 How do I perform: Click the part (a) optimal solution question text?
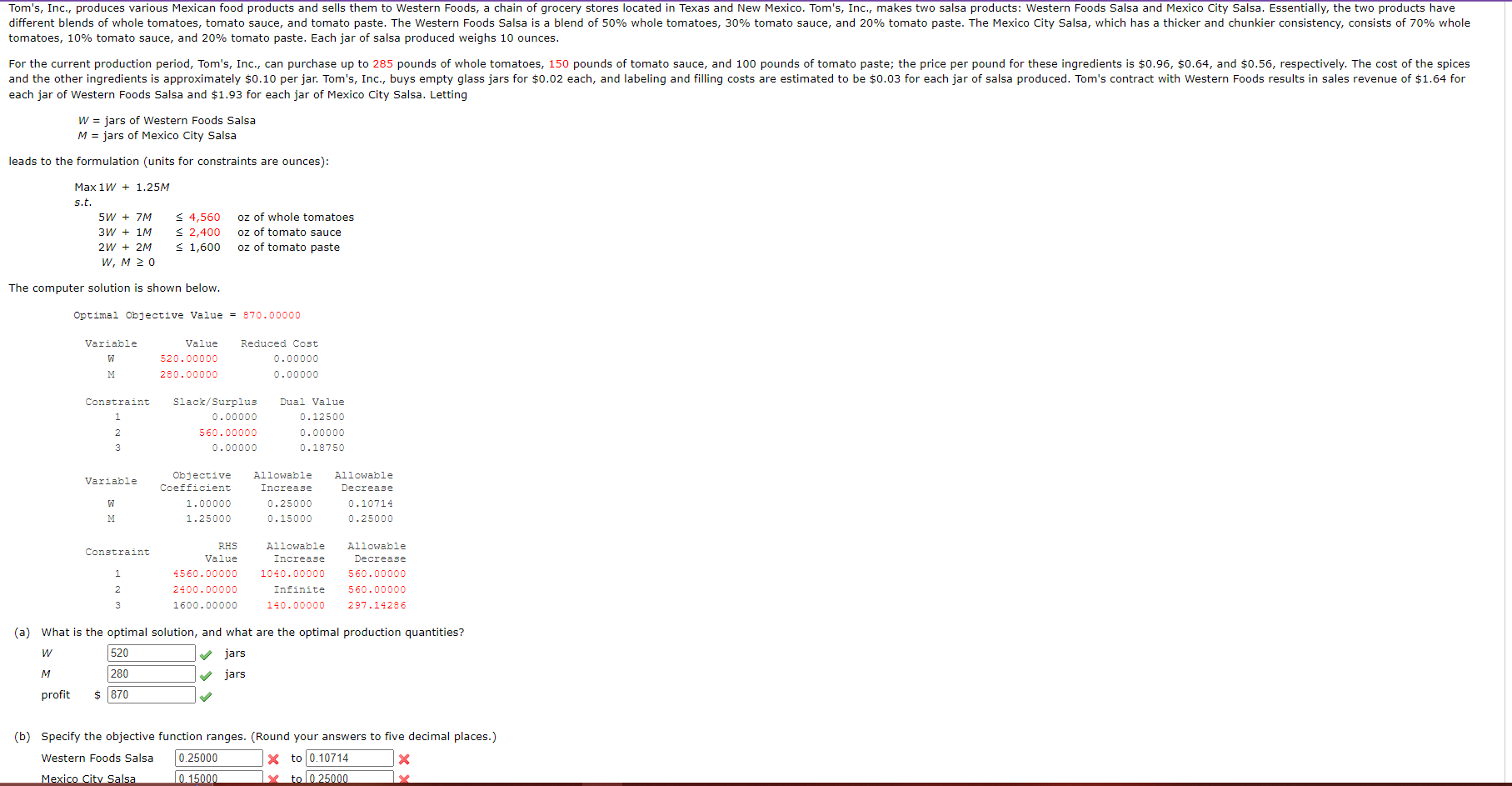coord(252,633)
